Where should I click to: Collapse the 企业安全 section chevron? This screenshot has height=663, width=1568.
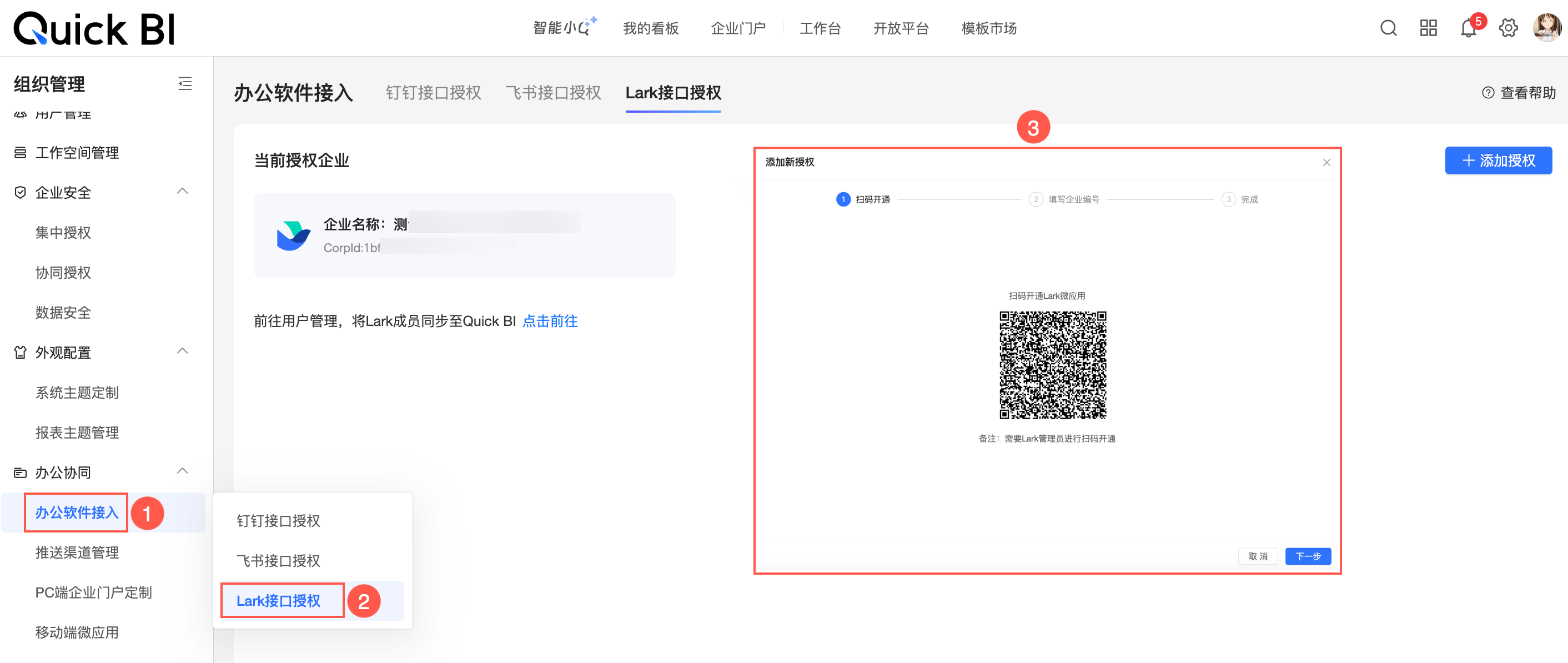coord(182,191)
